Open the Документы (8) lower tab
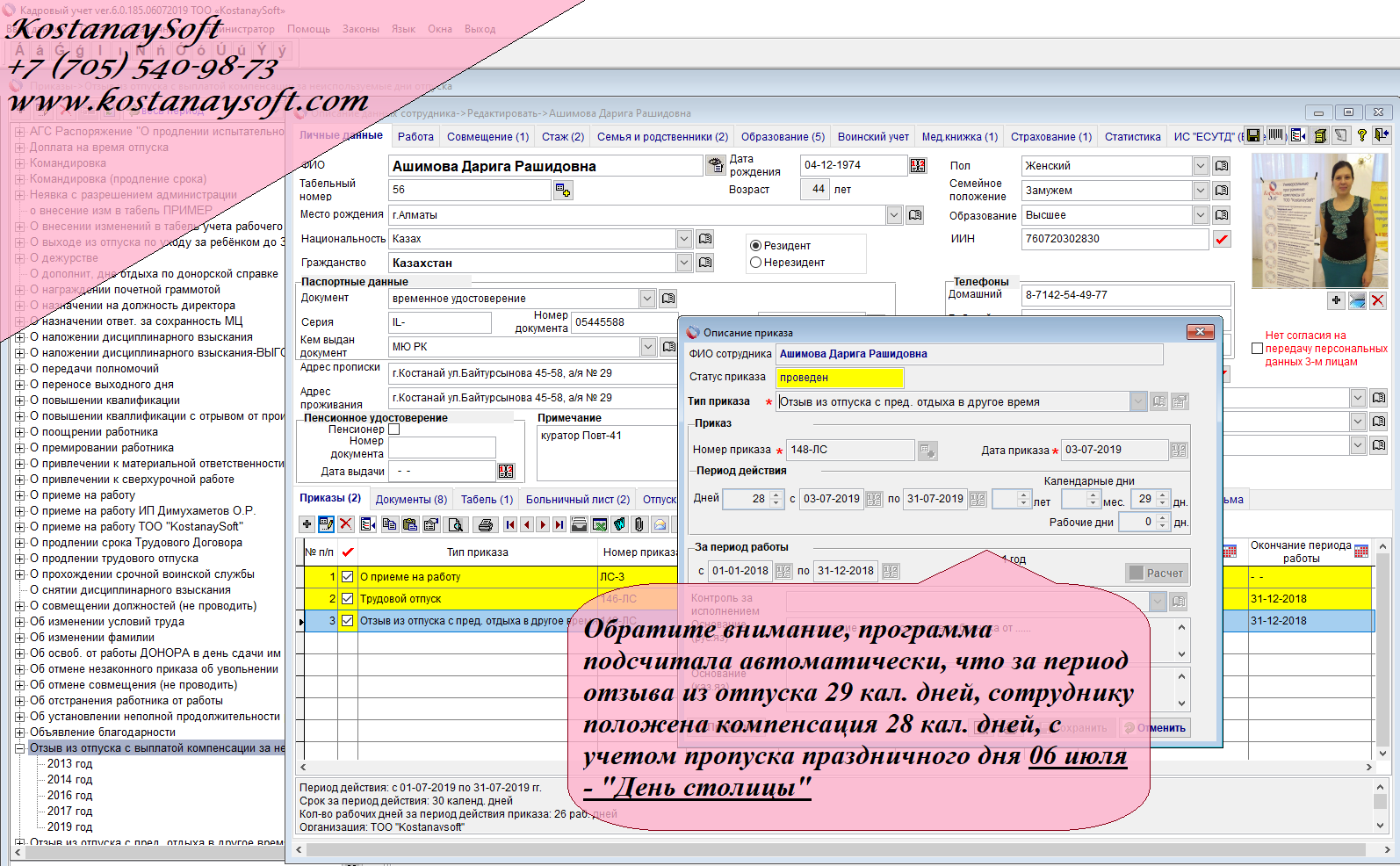Screen dimensions: 1400x866 point(411,499)
